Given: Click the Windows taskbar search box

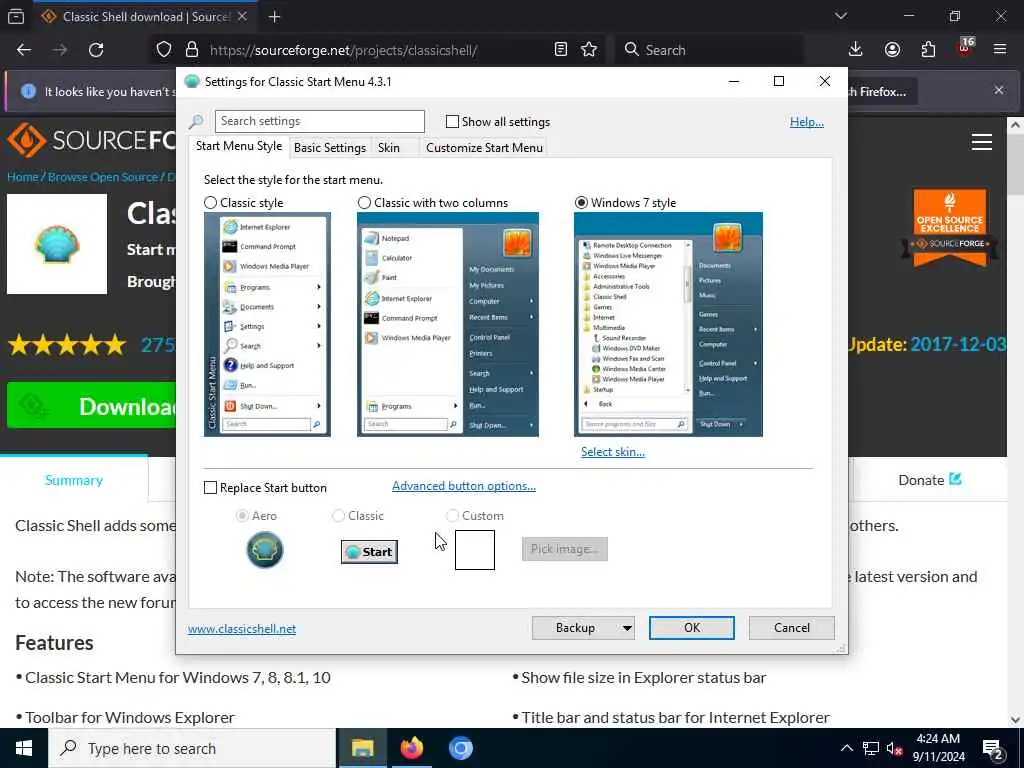Looking at the screenshot, I should [192, 748].
